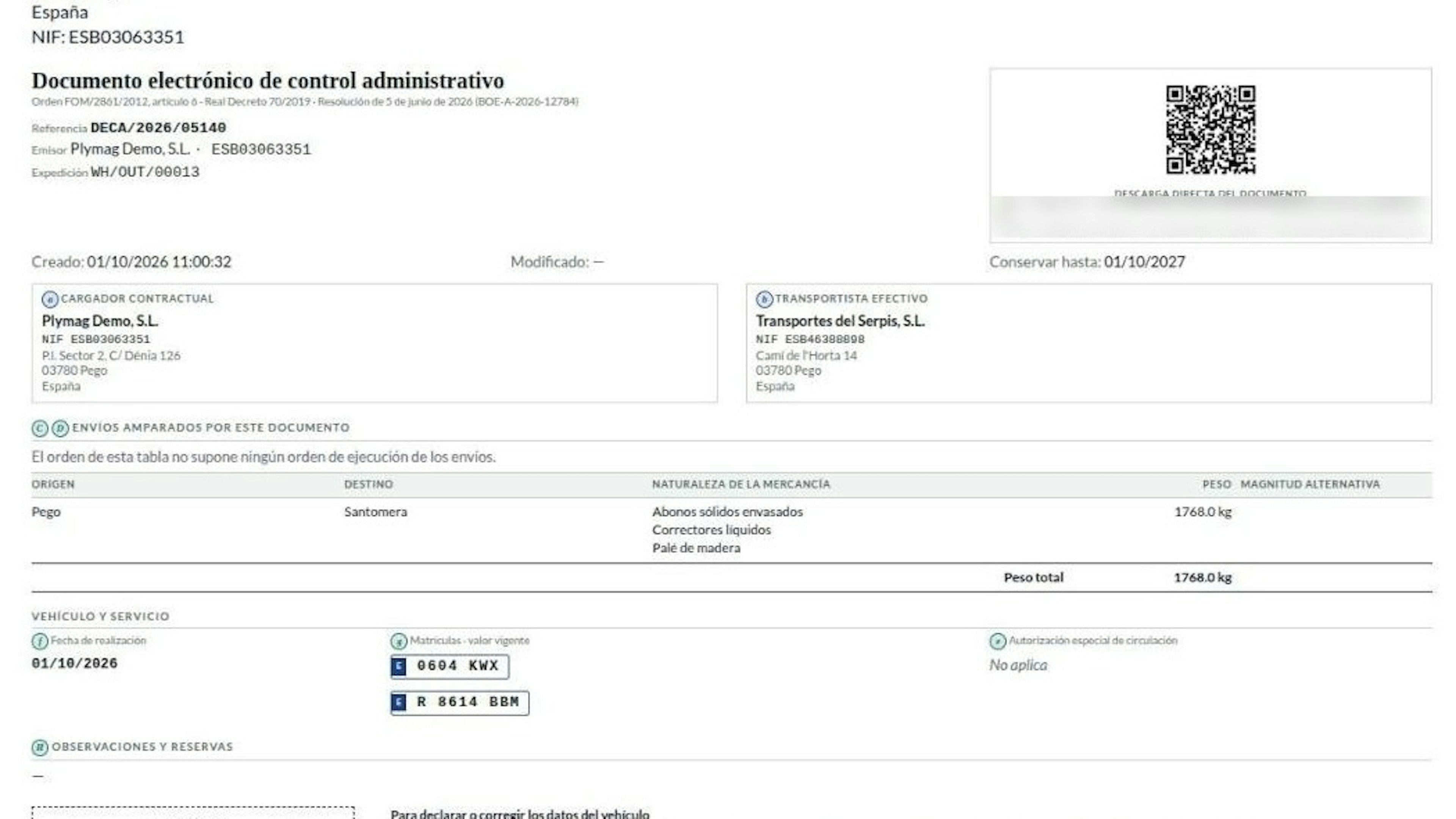The image size is (1456, 819).
Task: Click 'Conservar hasta' date 01/10/2027
Action: click(1145, 262)
